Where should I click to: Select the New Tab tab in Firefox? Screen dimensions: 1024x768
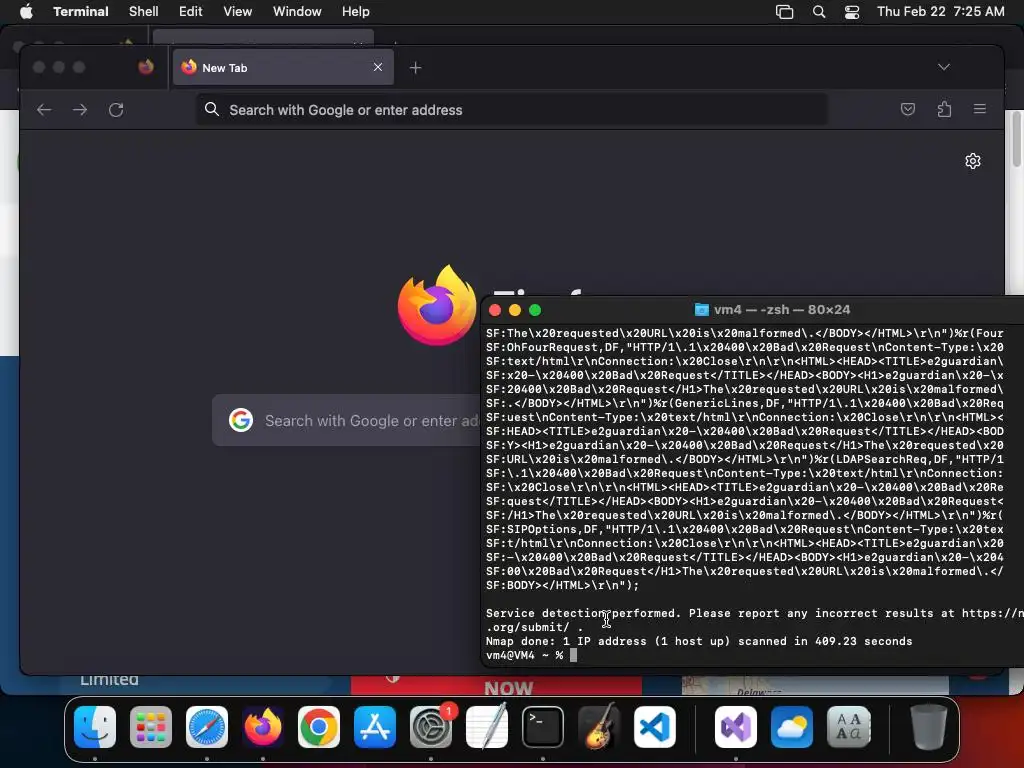coord(283,67)
